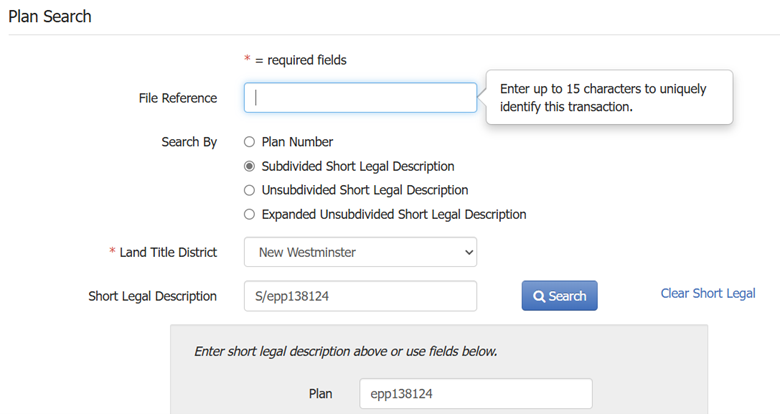Click the Plan Search page heading
The width and height of the screenshot is (780, 414).
point(50,16)
